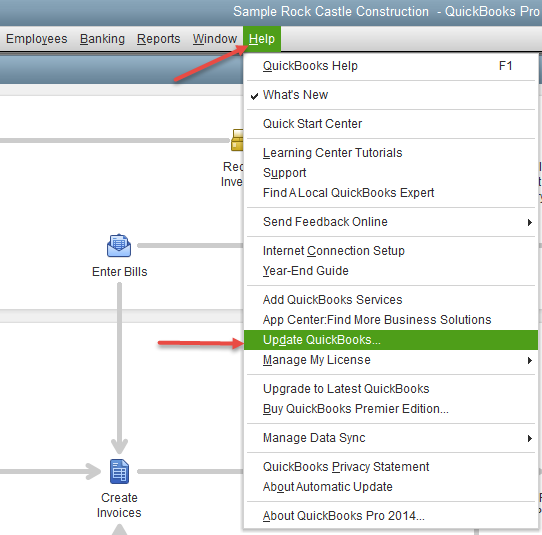
Task: Expand Manage My License submenu
Action: pyautogui.click(x=391, y=360)
